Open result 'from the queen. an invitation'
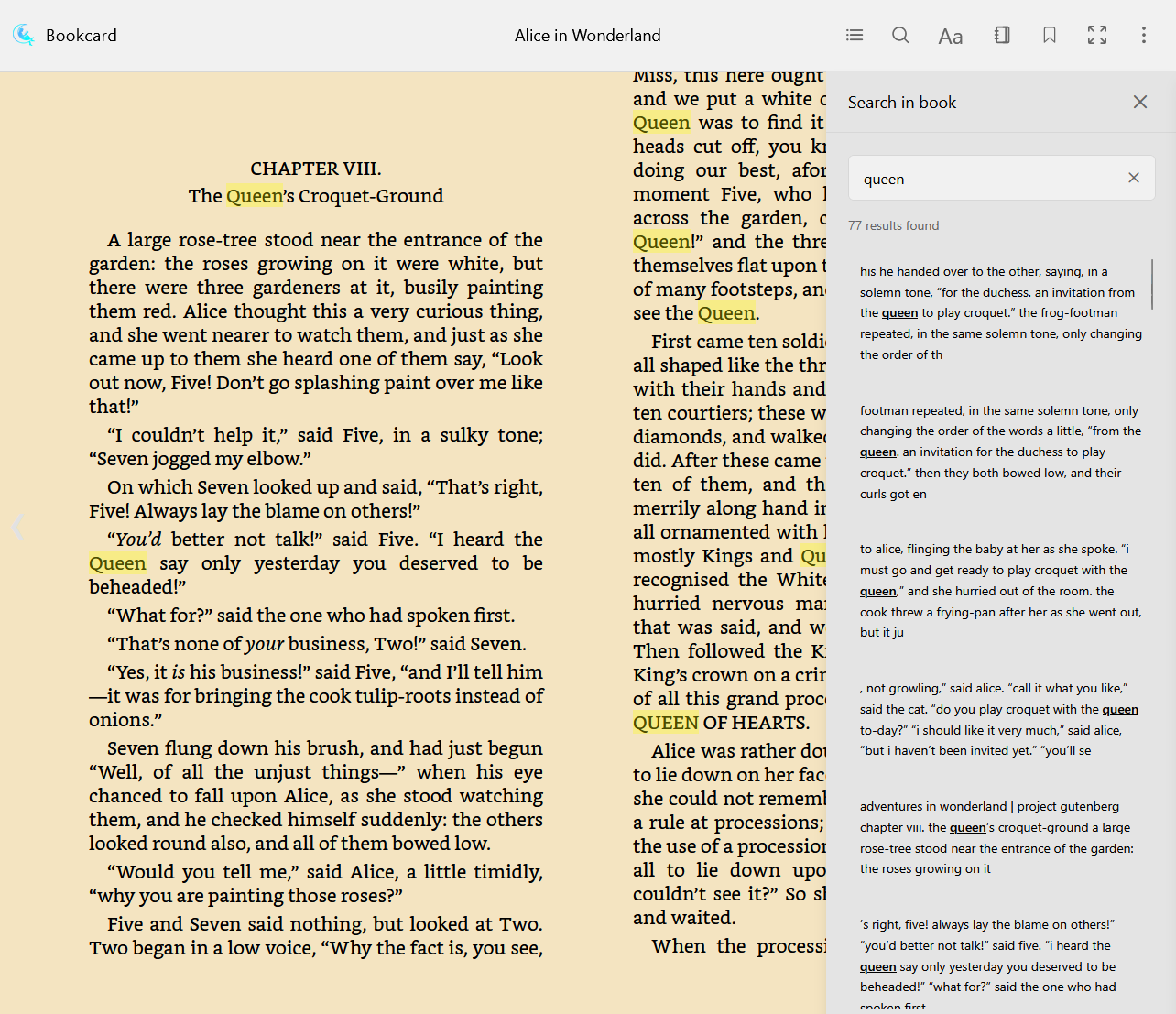This screenshot has width=1176, height=1014. tap(1000, 452)
